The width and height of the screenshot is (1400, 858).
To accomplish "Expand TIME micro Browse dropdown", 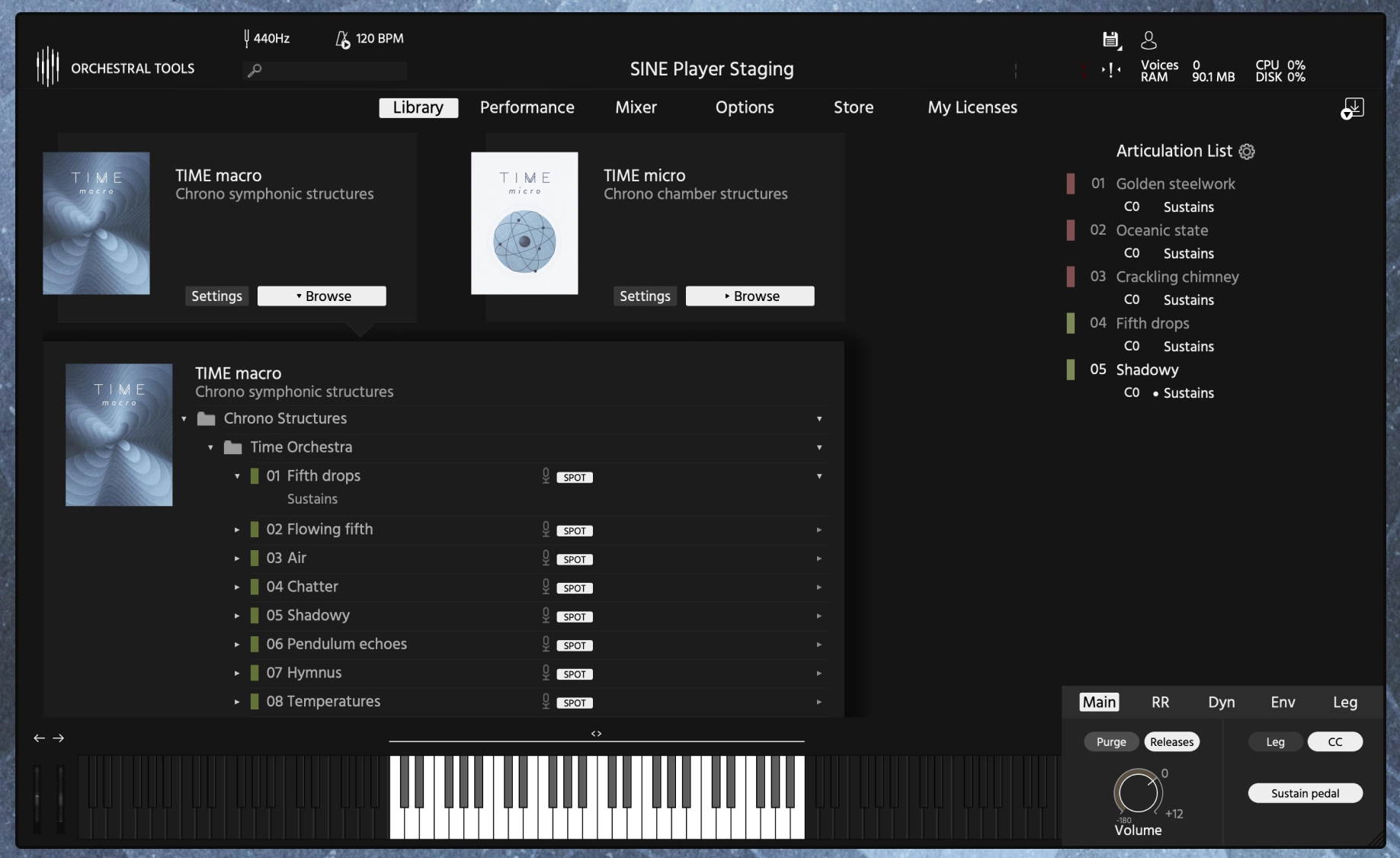I will click(x=750, y=296).
